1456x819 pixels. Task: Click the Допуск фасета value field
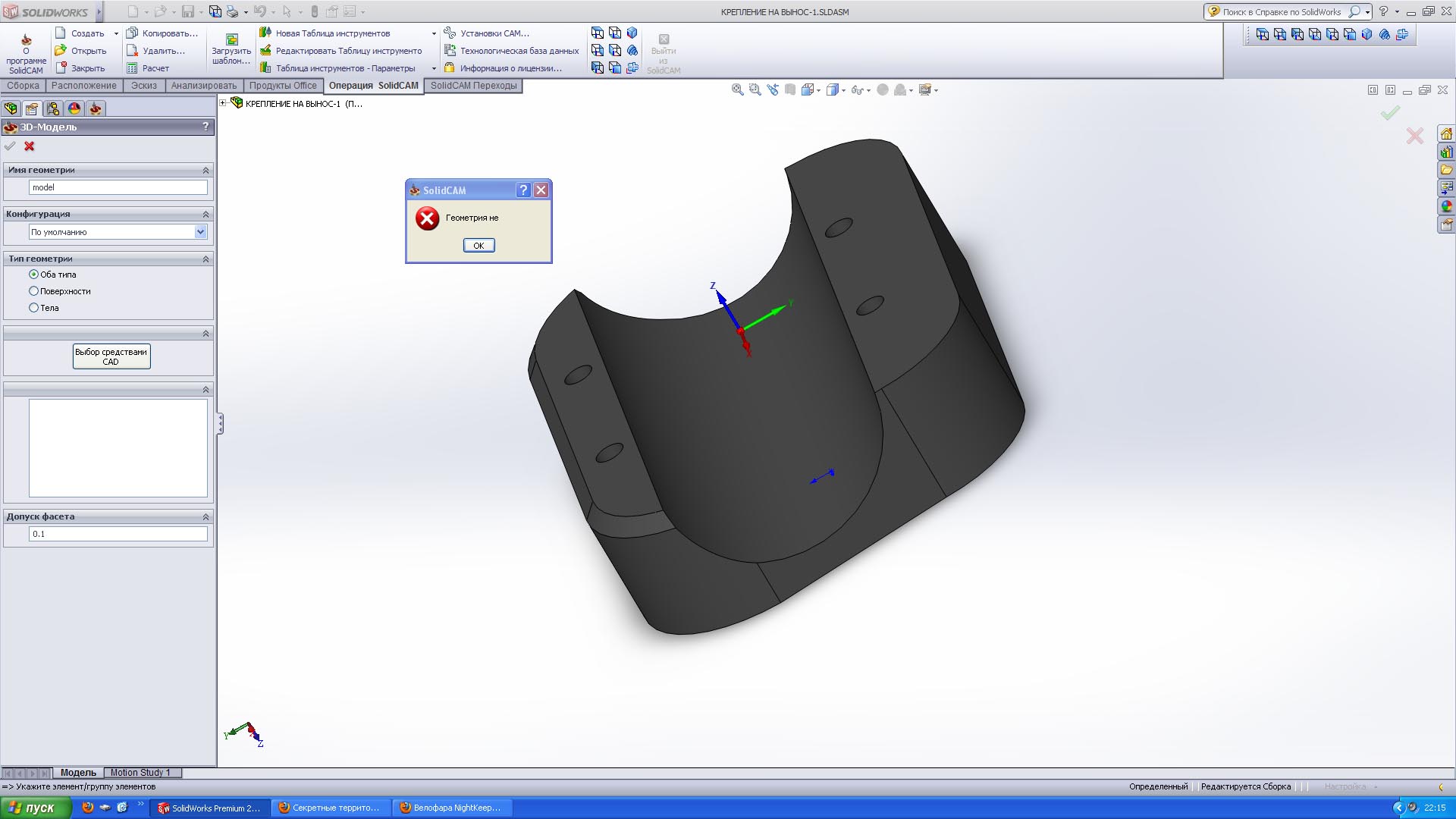[x=118, y=534]
